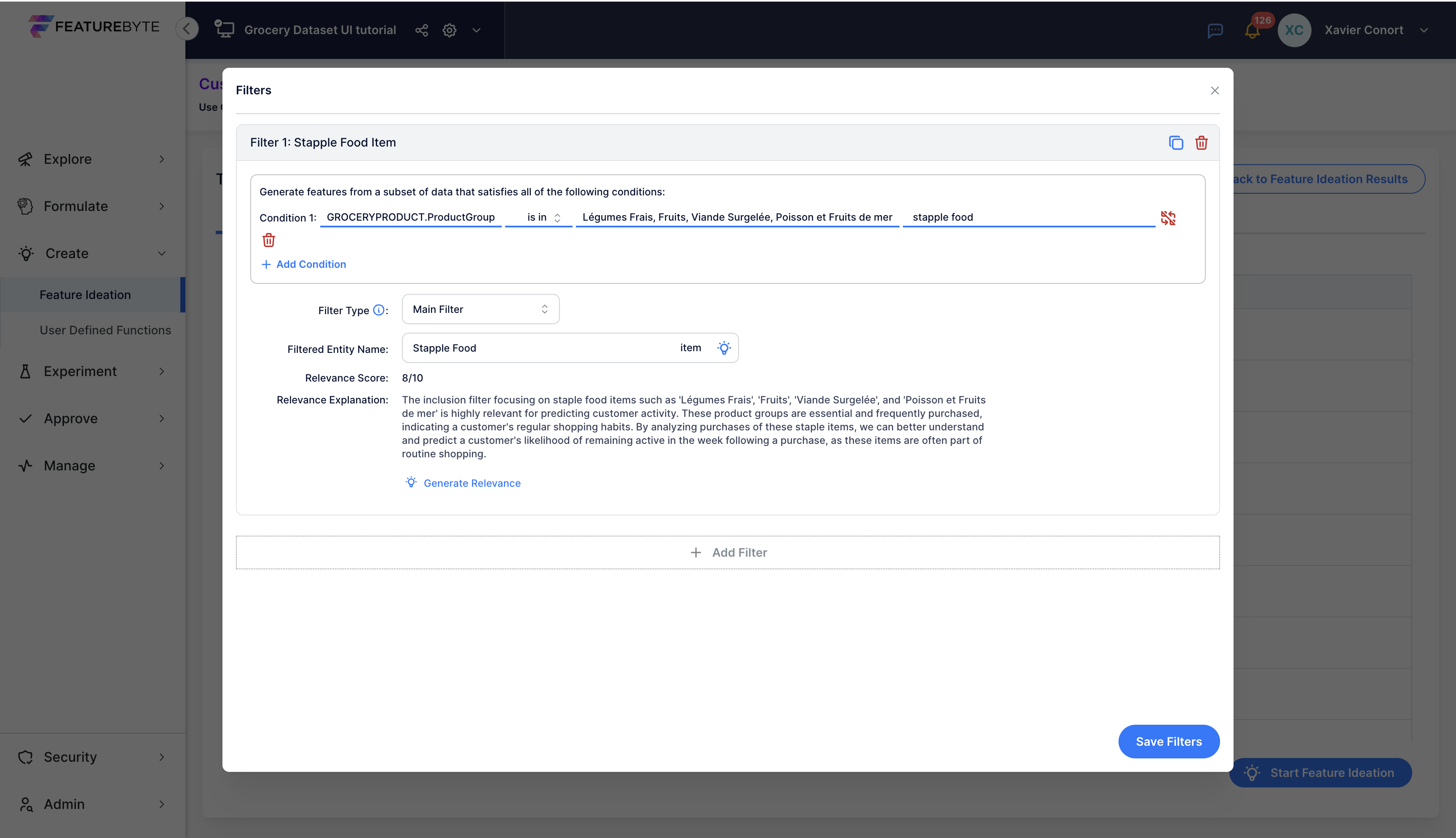Click the 'stapple food' description field
This screenshot has height=838, width=1456.
tap(1029, 217)
